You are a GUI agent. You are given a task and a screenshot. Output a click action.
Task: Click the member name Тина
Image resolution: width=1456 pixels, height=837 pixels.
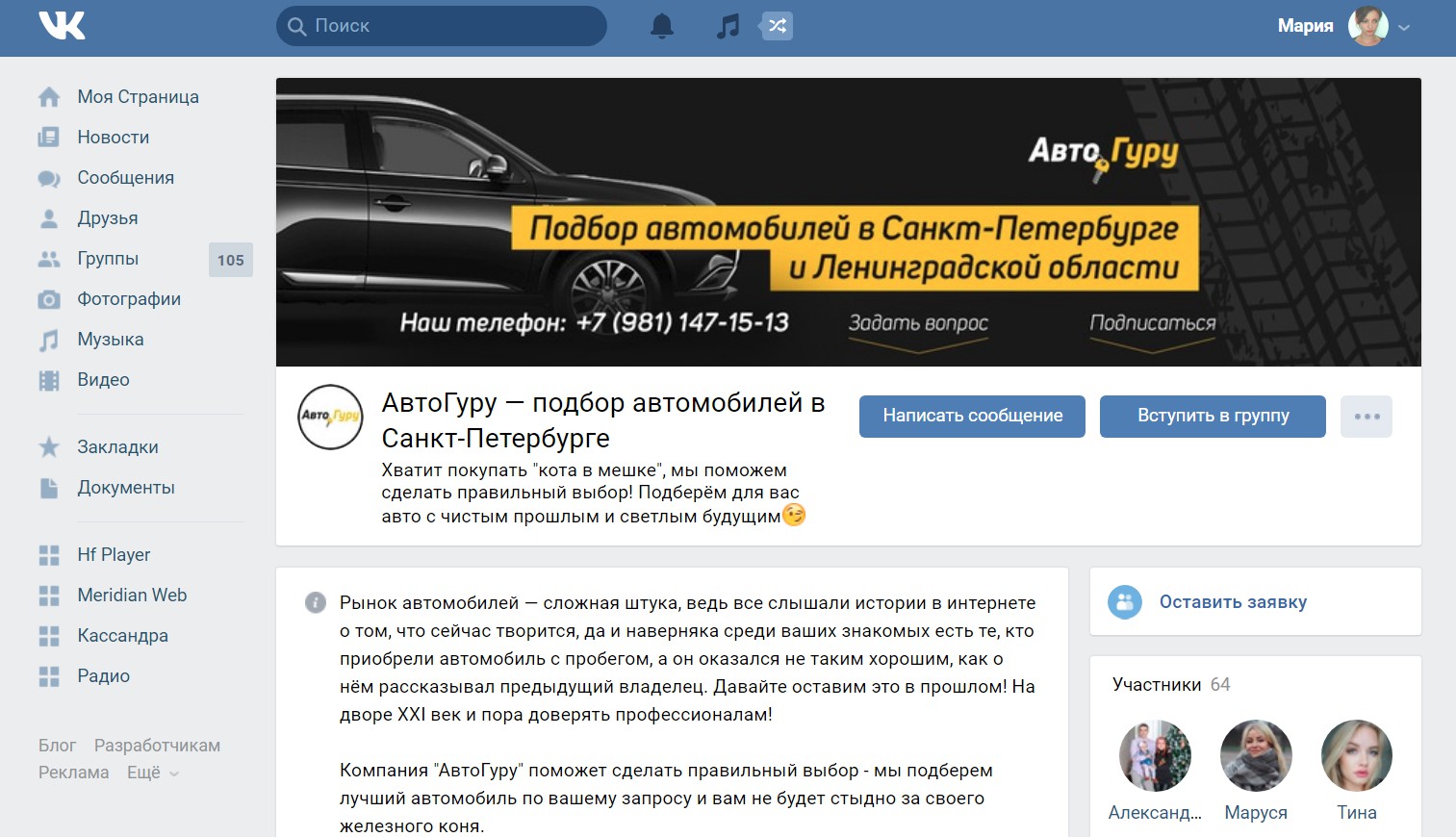[1357, 813]
